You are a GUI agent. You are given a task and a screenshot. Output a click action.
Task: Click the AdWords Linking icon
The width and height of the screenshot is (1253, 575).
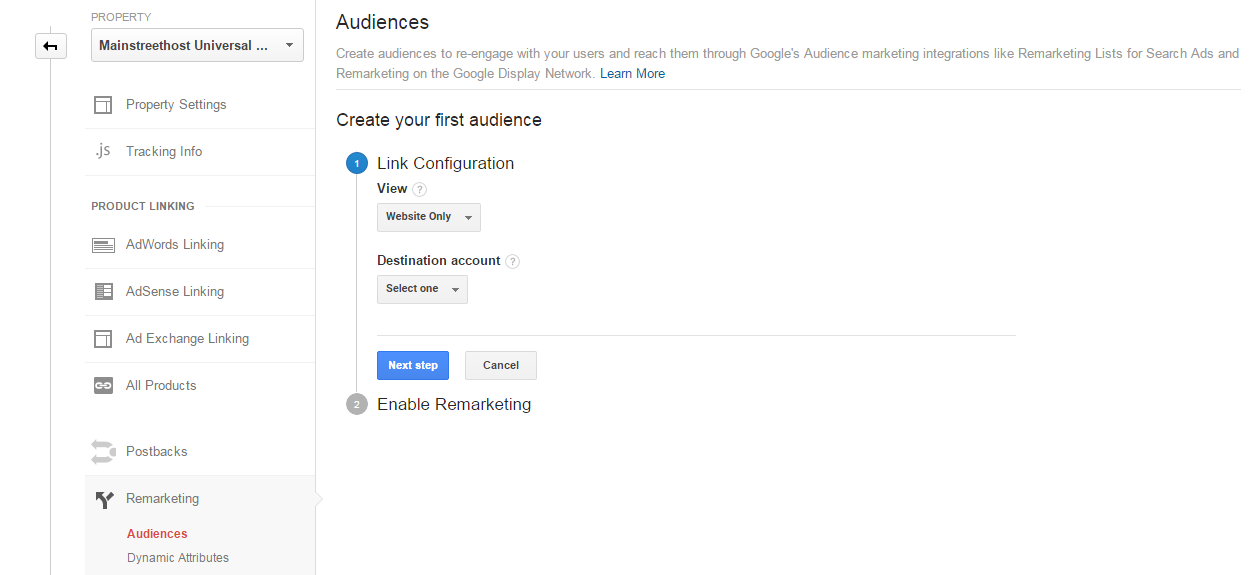pos(103,245)
